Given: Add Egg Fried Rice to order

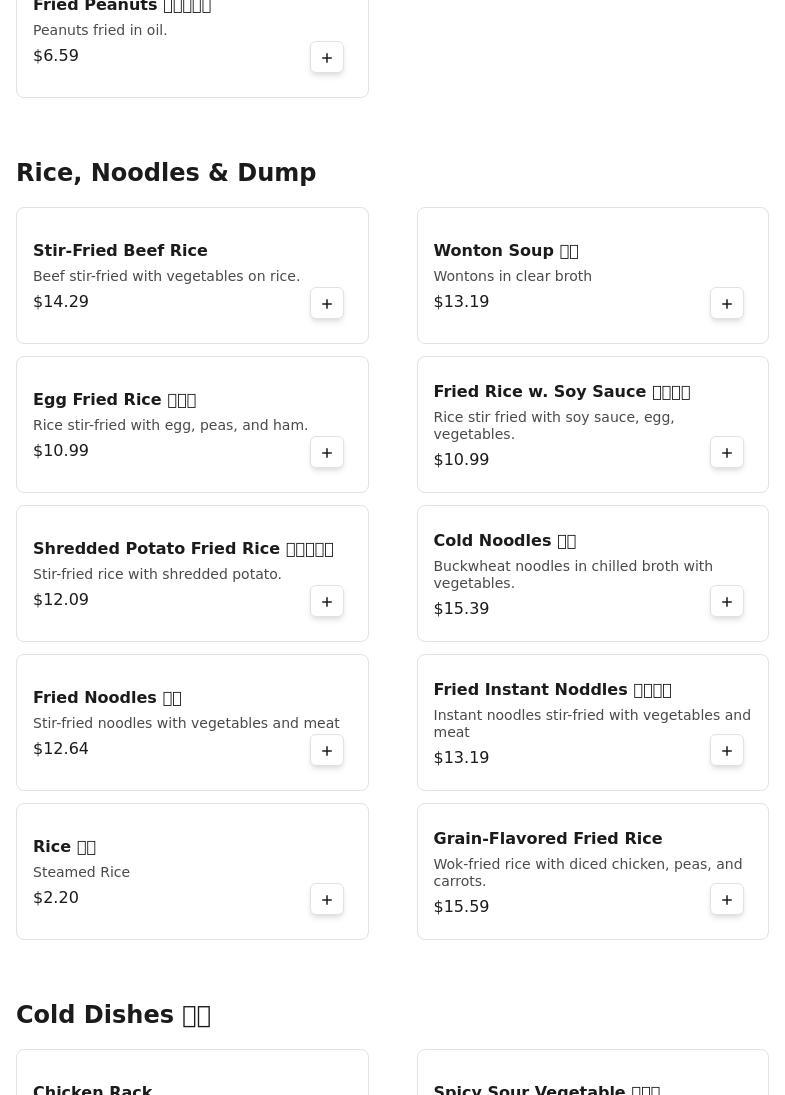Looking at the screenshot, I should 327,453.
